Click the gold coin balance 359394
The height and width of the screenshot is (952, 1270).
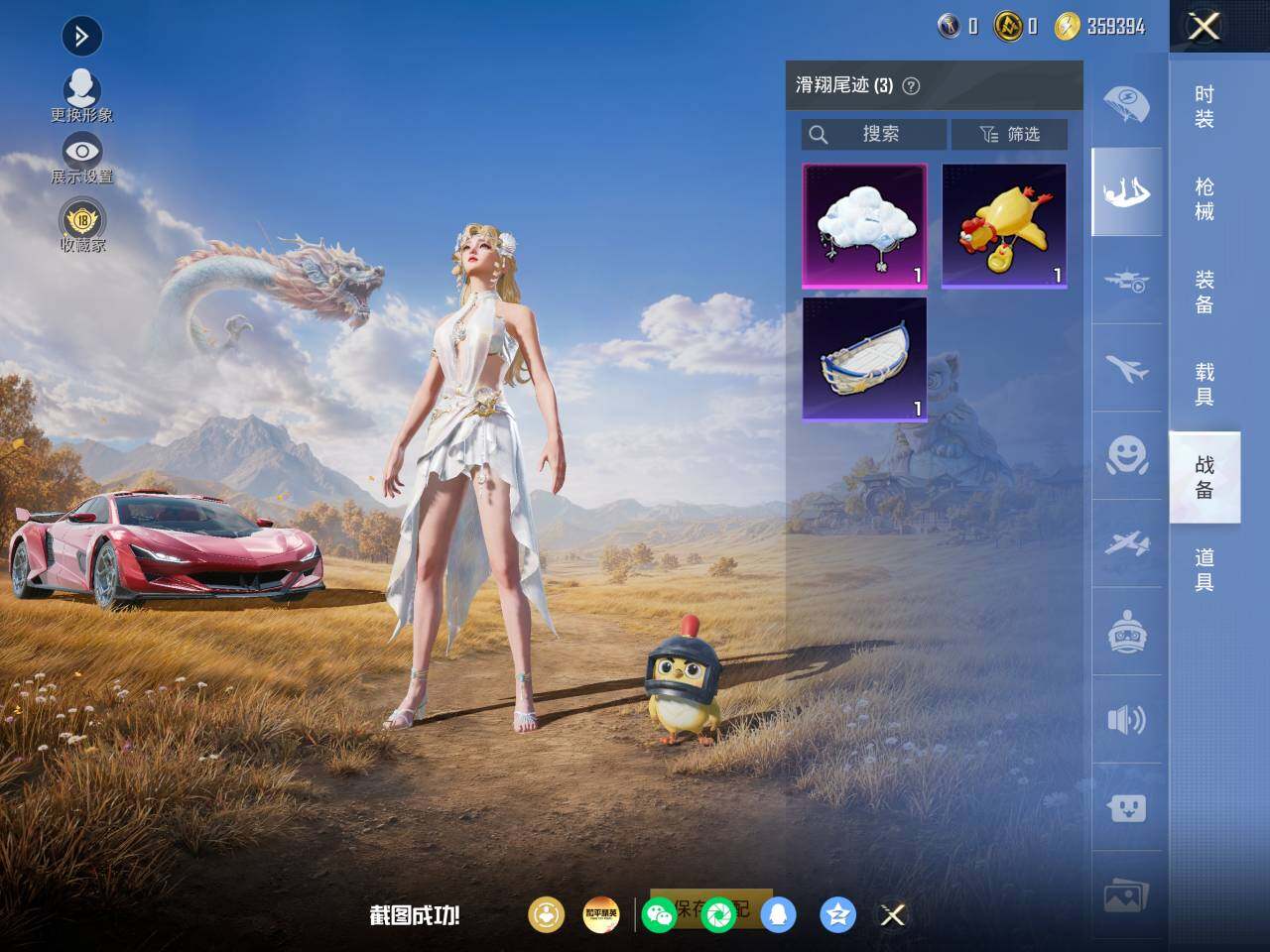(1115, 27)
